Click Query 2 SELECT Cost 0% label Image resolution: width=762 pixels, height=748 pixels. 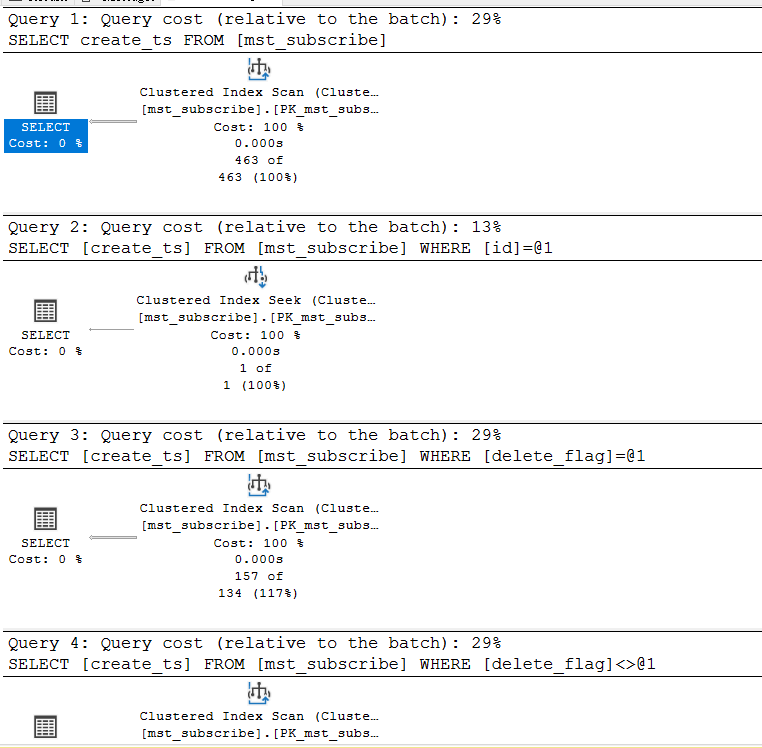[46, 343]
